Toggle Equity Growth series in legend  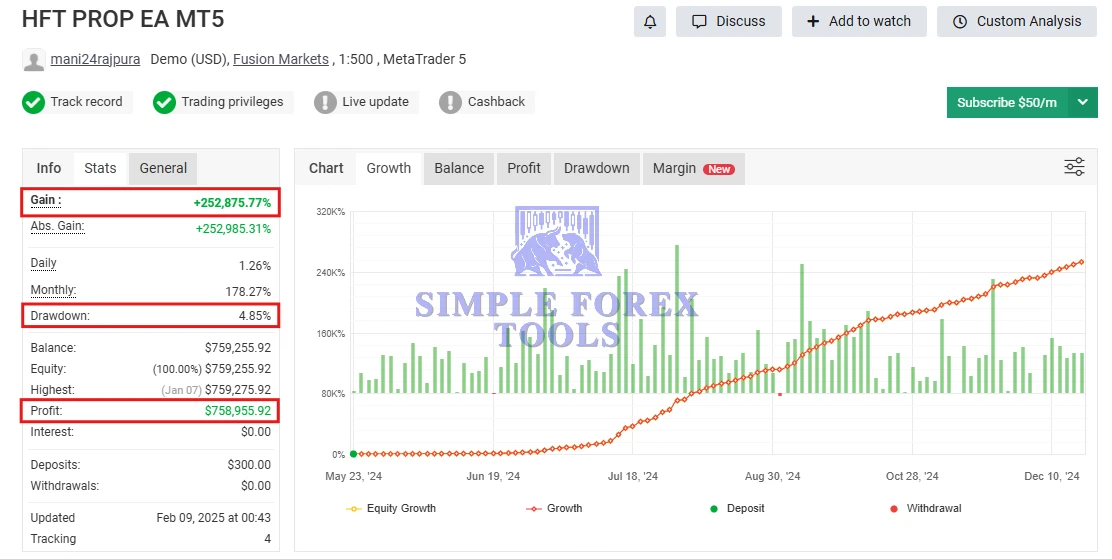point(391,508)
